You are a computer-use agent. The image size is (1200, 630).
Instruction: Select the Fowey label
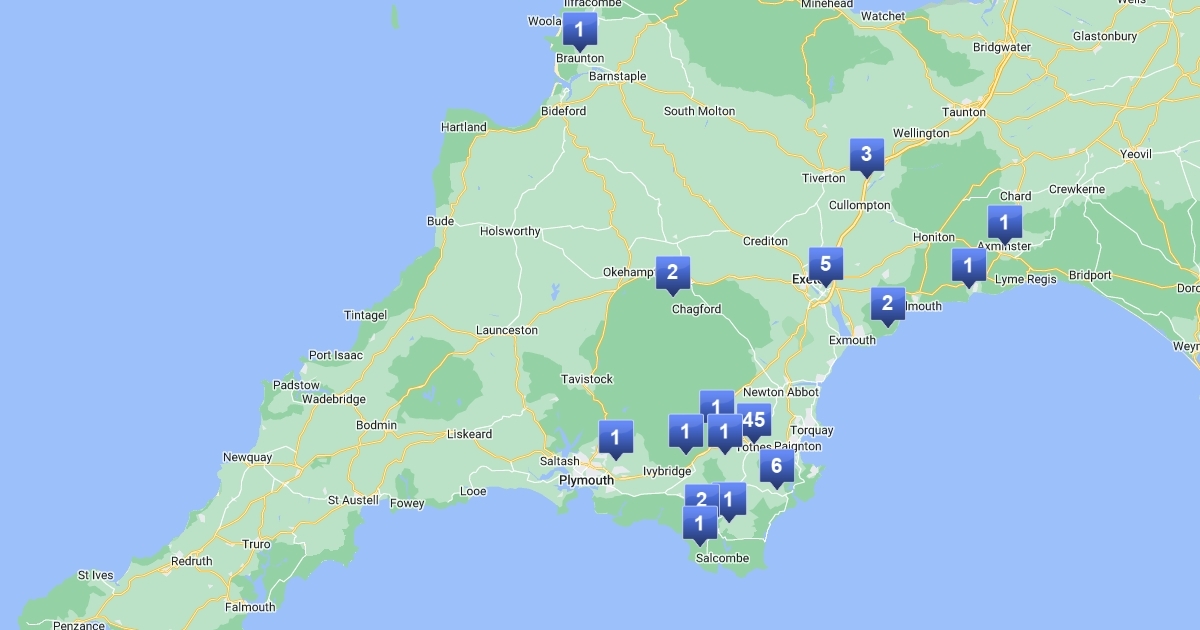click(x=407, y=503)
